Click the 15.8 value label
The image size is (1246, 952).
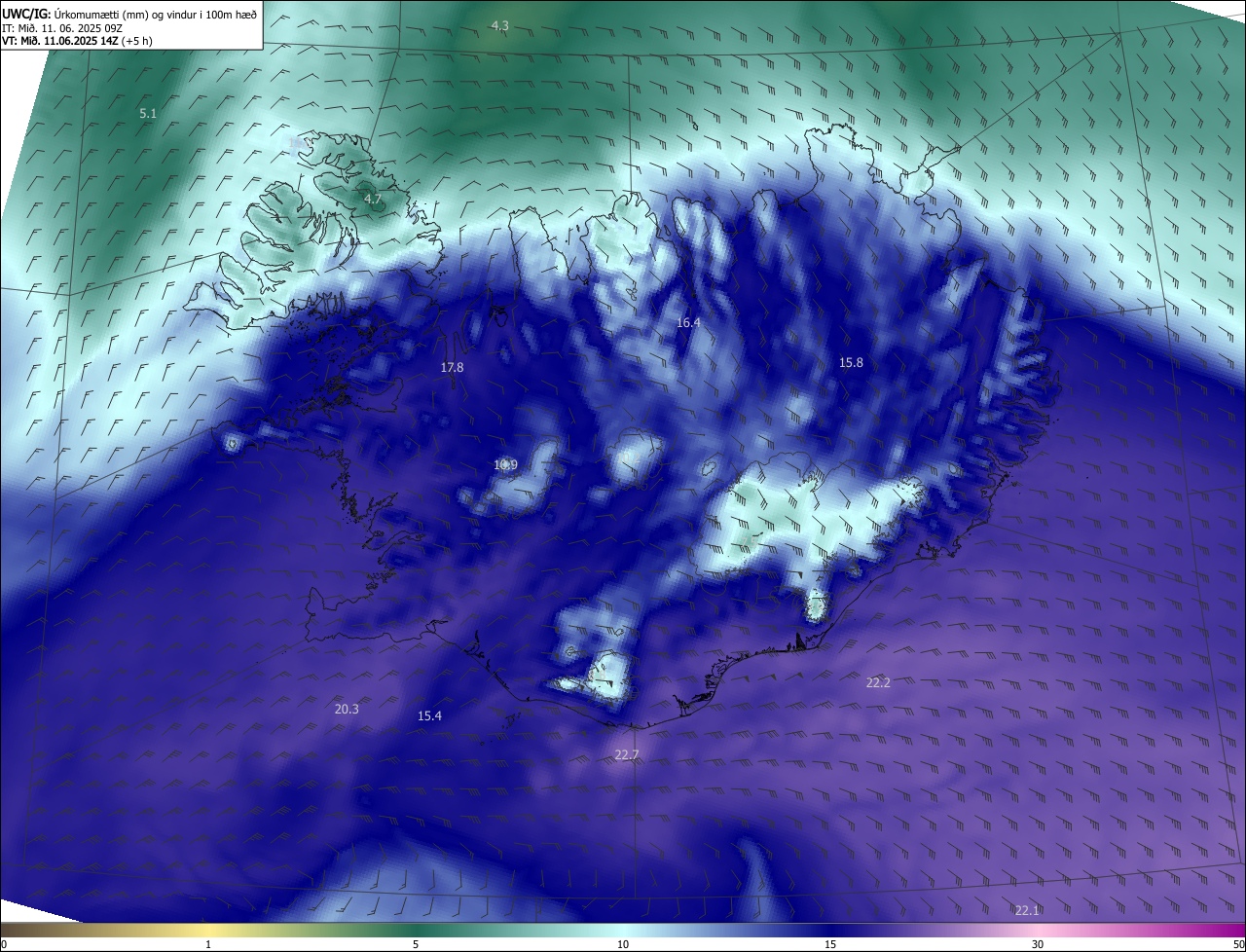point(851,363)
